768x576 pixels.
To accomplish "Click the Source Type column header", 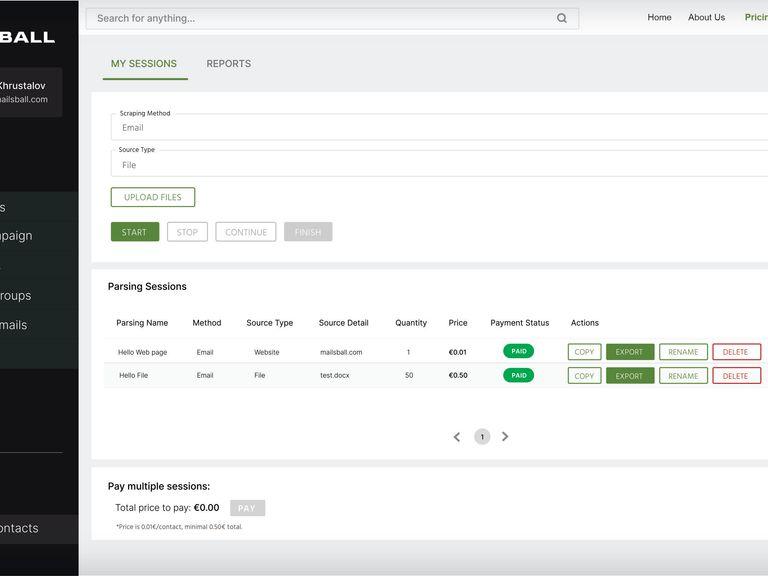I will [x=269, y=323].
